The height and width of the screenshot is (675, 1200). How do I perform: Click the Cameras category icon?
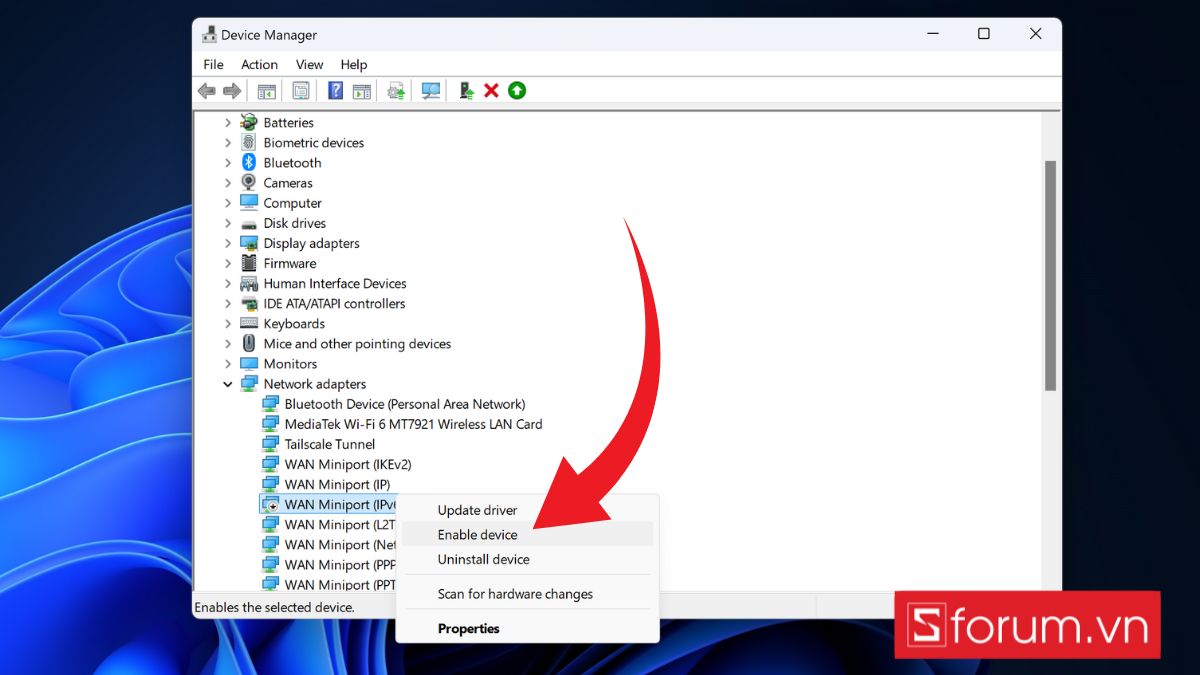coord(249,183)
